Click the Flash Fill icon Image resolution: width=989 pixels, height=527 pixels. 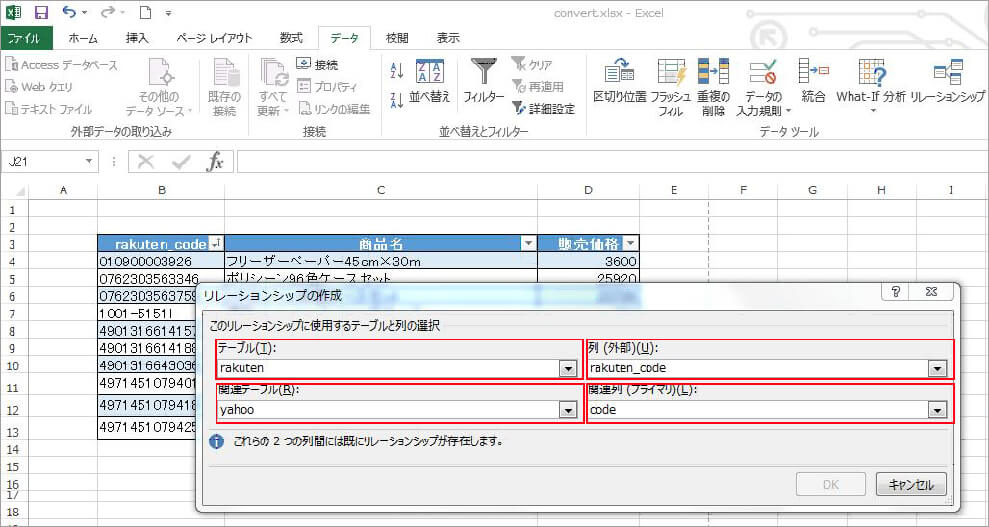(672, 73)
